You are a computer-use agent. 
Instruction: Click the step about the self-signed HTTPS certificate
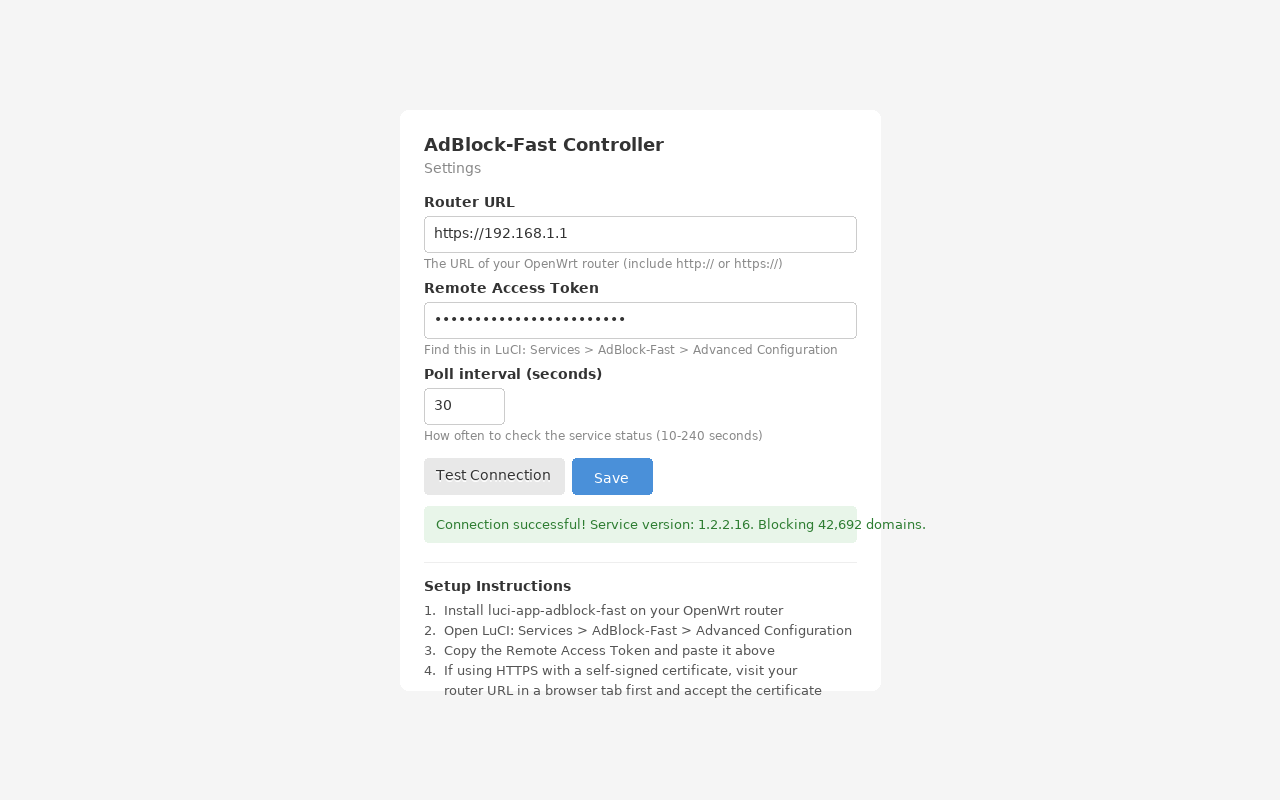point(632,680)
